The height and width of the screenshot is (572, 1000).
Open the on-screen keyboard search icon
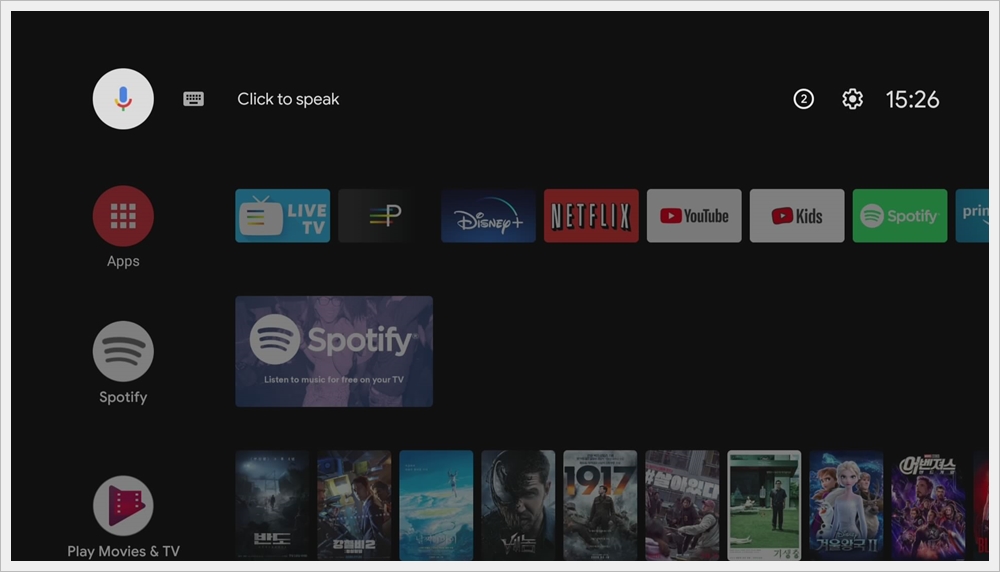[193, 99]
